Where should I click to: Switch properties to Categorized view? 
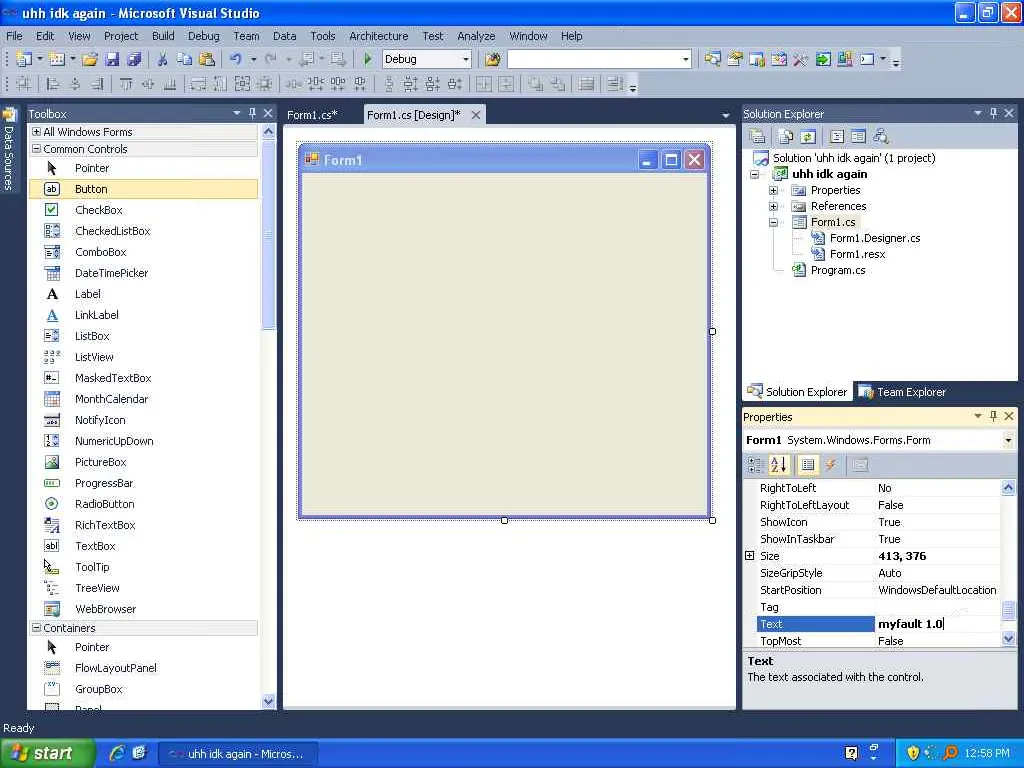point(756,465)
